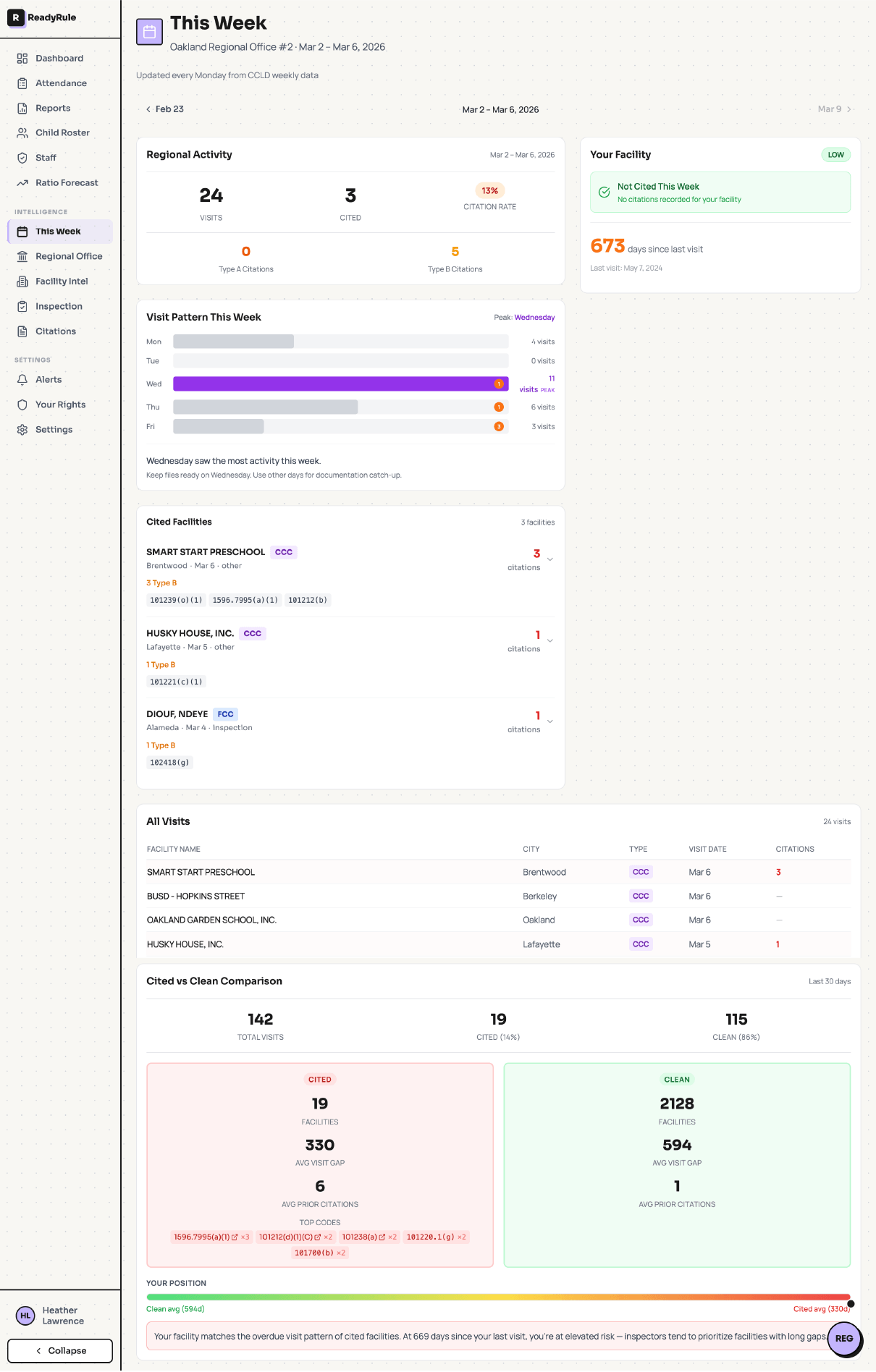This screenshot has height=1372, width=876.
Task: Expand Smart Start Preschool citation details
Action: [550, 559]
